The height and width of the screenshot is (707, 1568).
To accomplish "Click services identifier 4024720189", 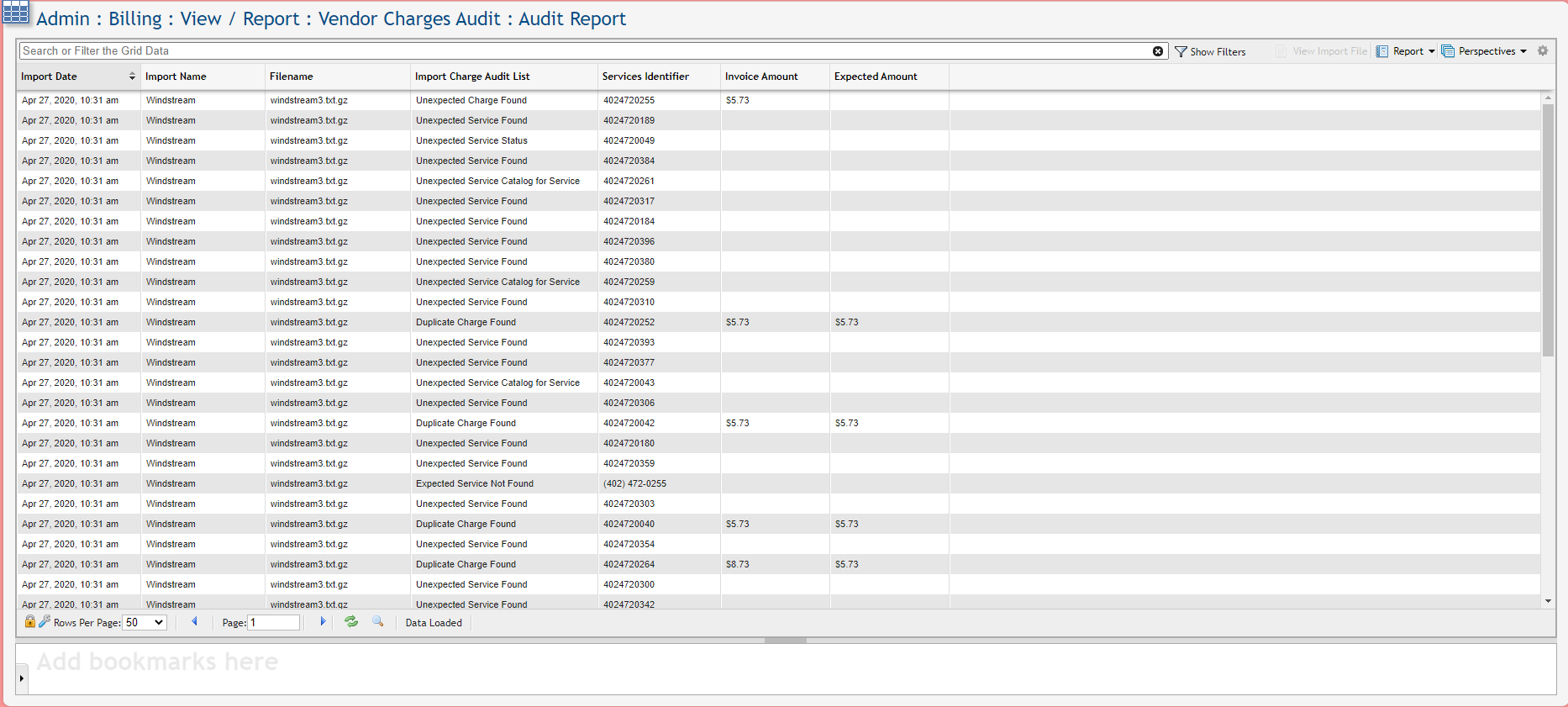I will [x=629, y=120].
